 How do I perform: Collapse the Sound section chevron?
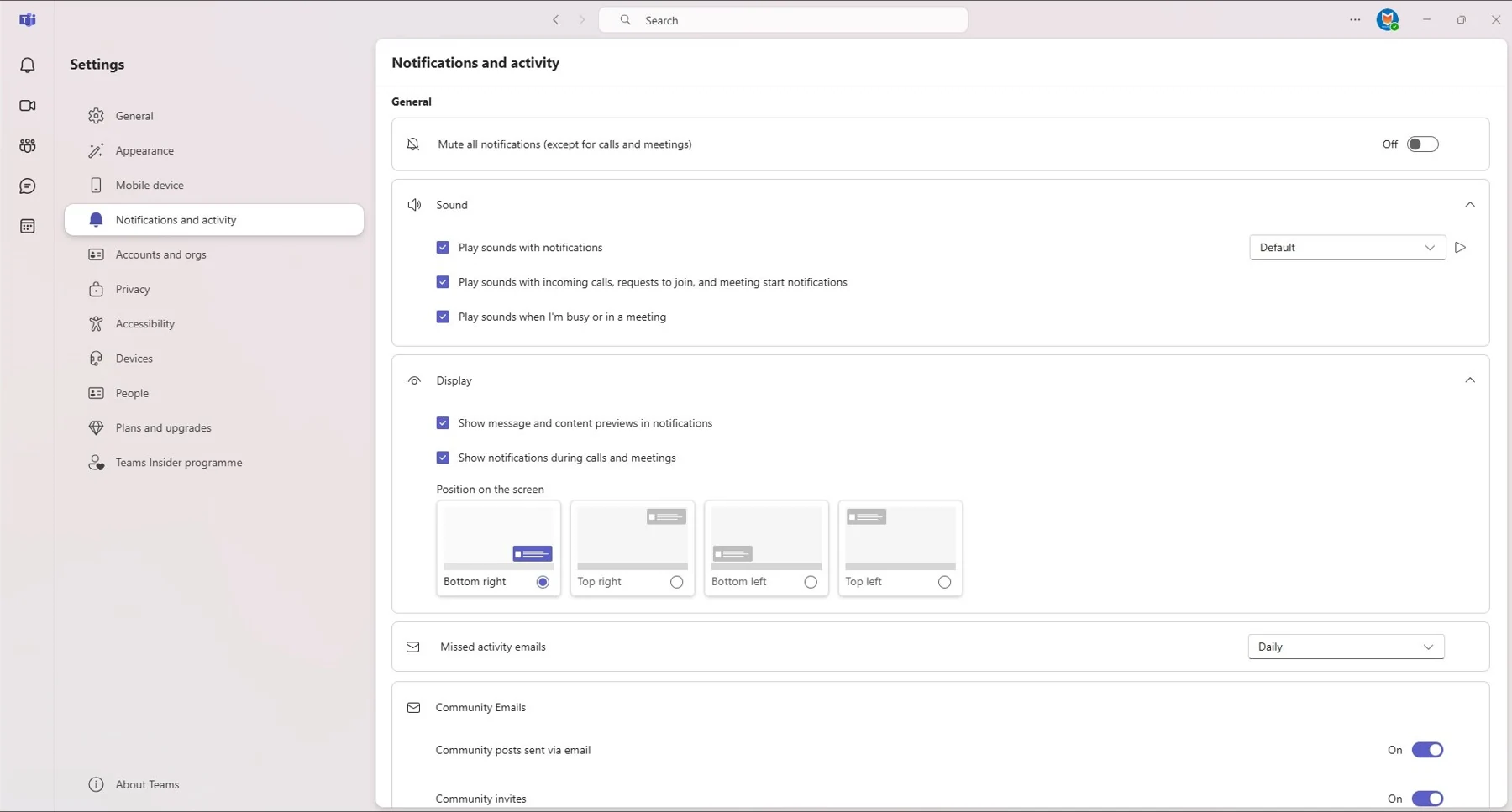click(1470, 205)
